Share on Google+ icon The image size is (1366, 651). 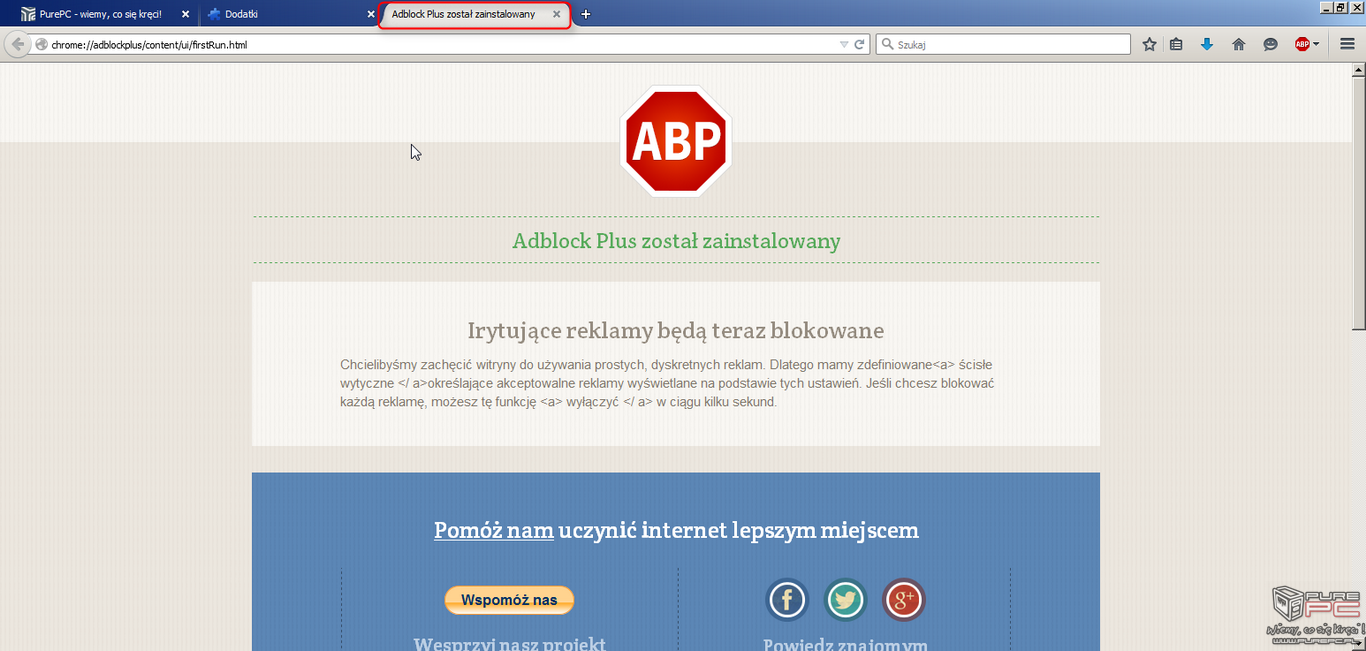pos(904,600)
